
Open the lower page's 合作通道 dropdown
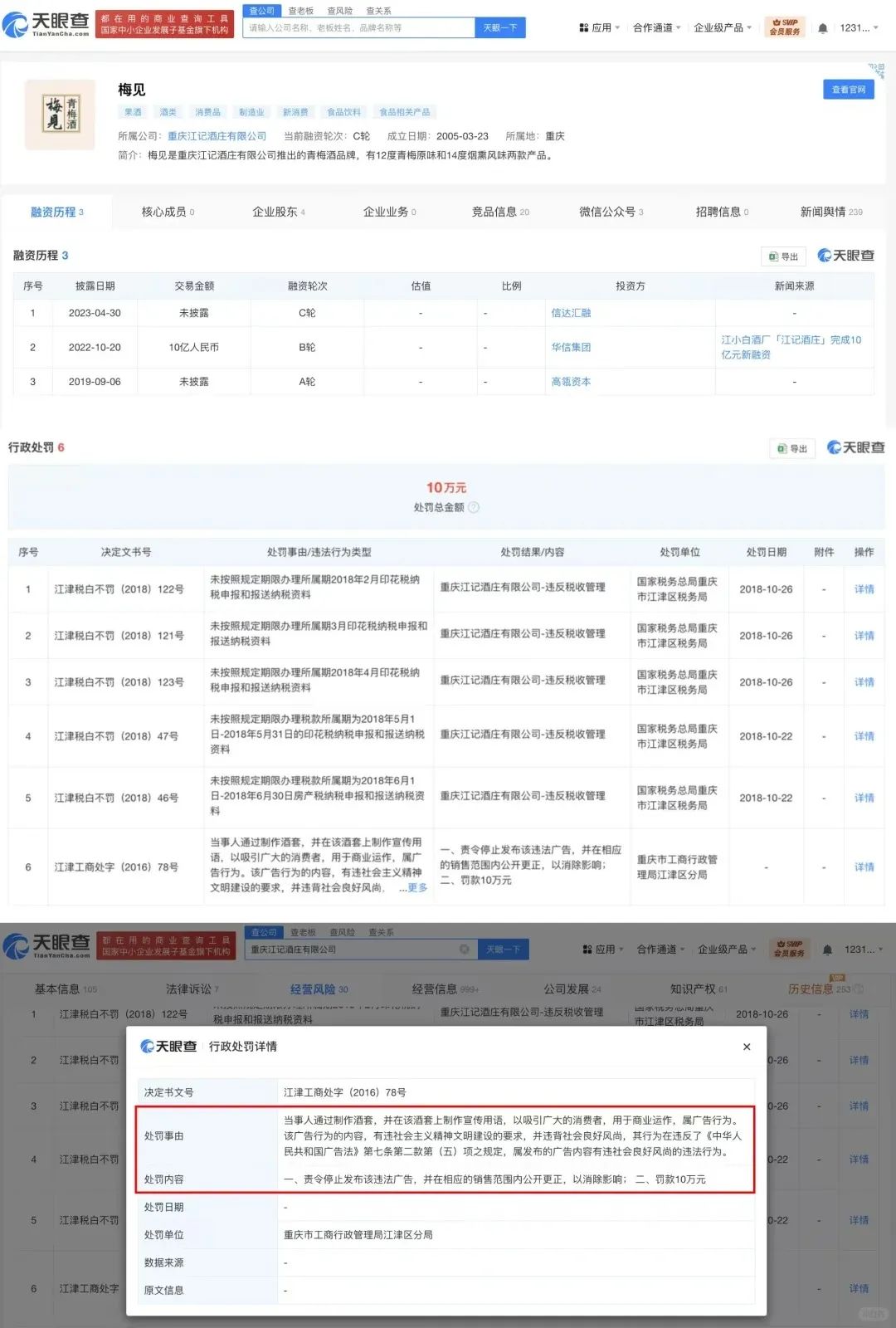click(660, 950)
